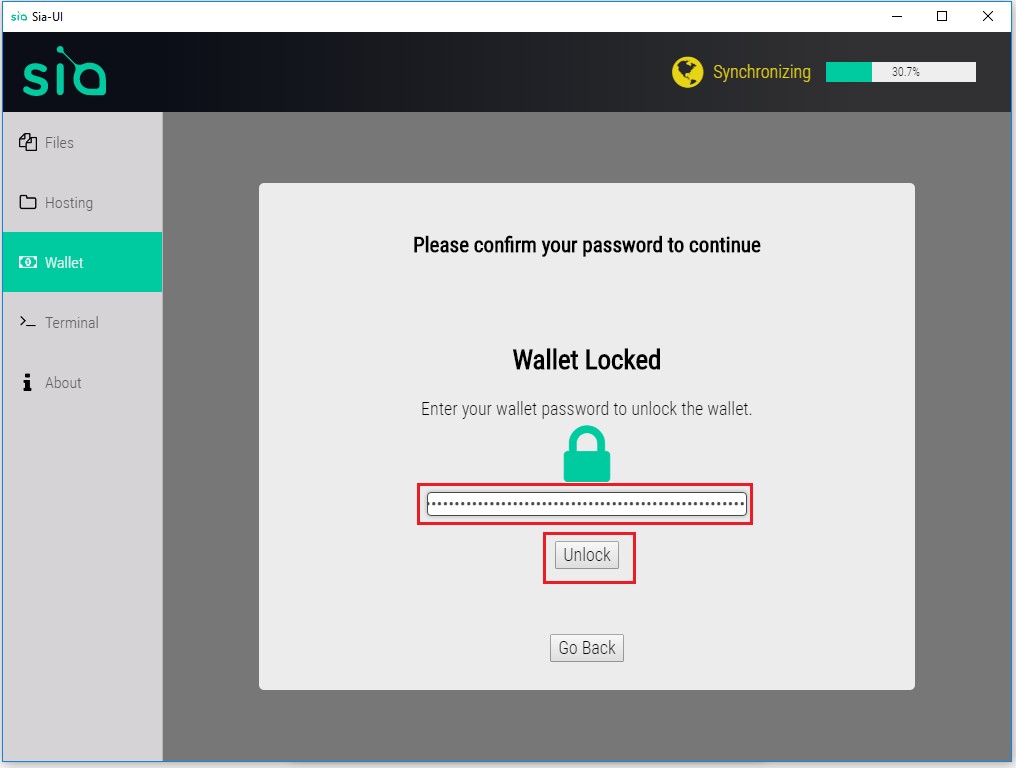This screenshot has height=768, width=1016.
Task: Click the Terminal prompt icon
Action: 27,321
